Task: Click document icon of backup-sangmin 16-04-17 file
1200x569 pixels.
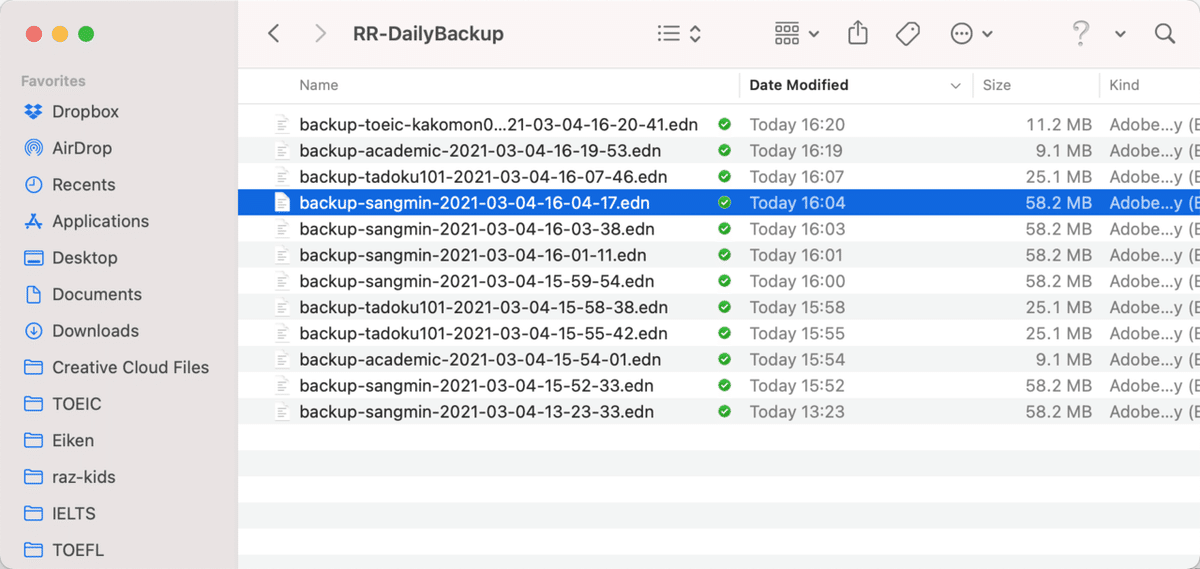Action: point(282,203)
